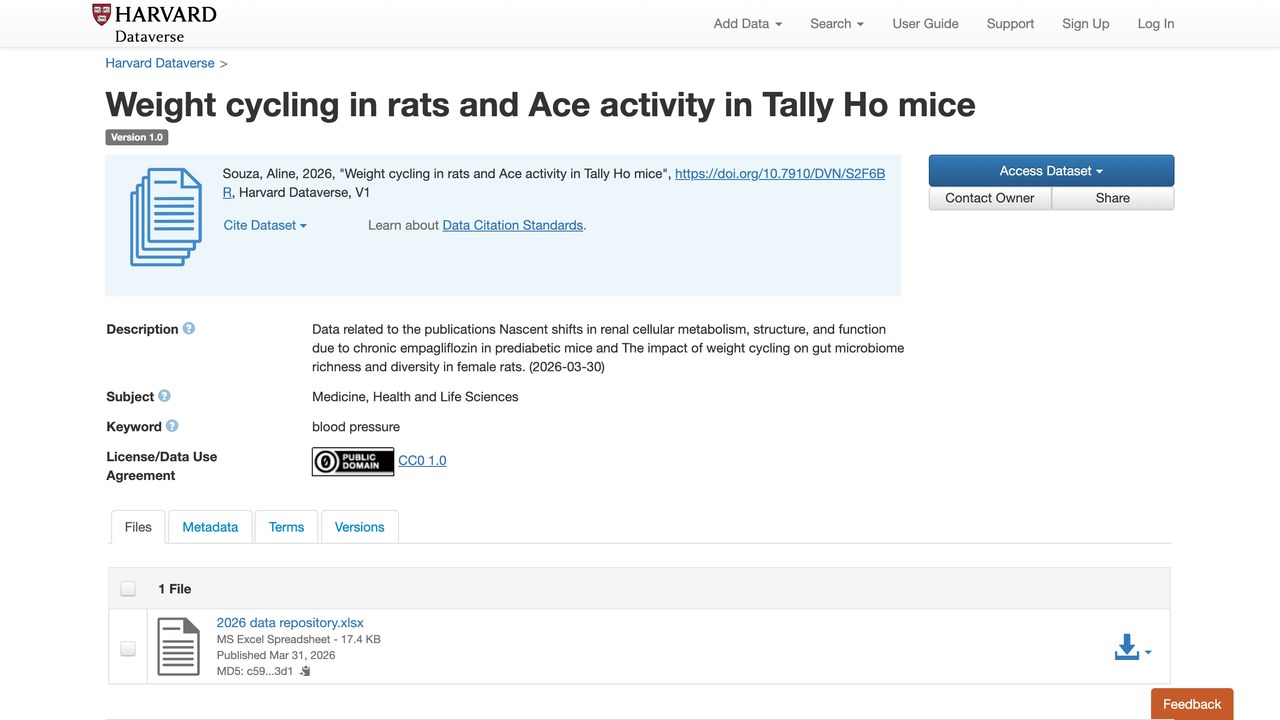Click the CC0 Public Domain badge
The image size is (1280, 720).
[353, 461]
